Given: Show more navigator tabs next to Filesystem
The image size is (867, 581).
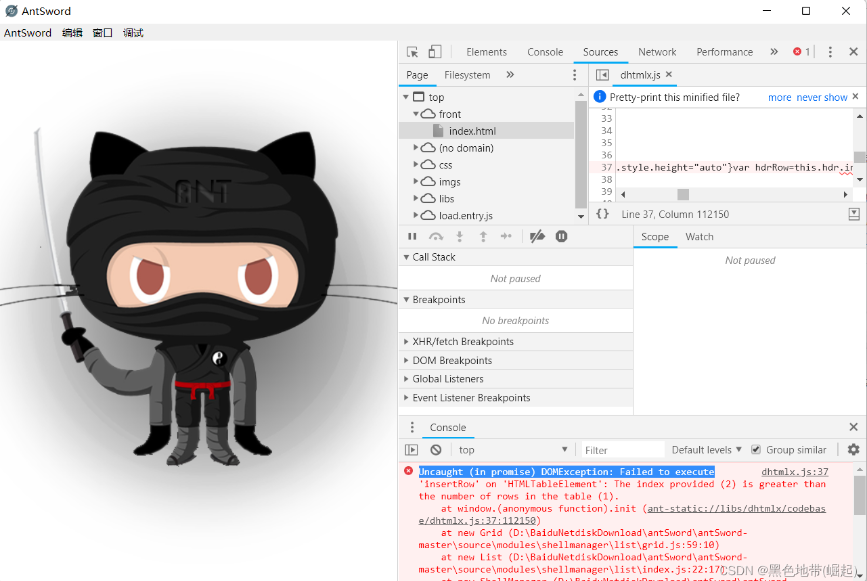Looking at the screenshot, I should coord(510,75).
